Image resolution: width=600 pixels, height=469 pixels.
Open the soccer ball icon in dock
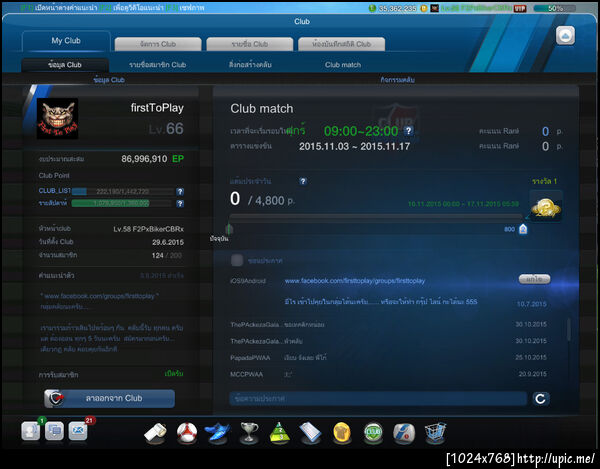coord(187,433)
